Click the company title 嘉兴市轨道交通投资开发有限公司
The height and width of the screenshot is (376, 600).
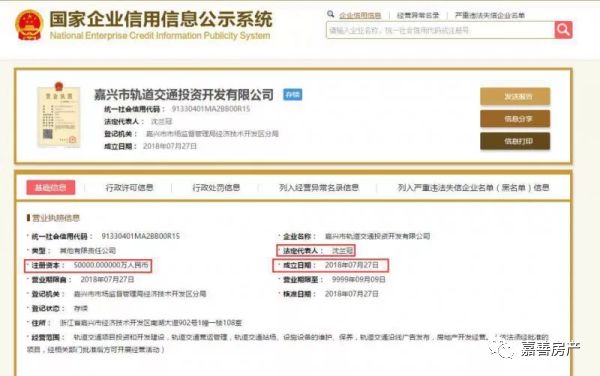pos(184,94)
